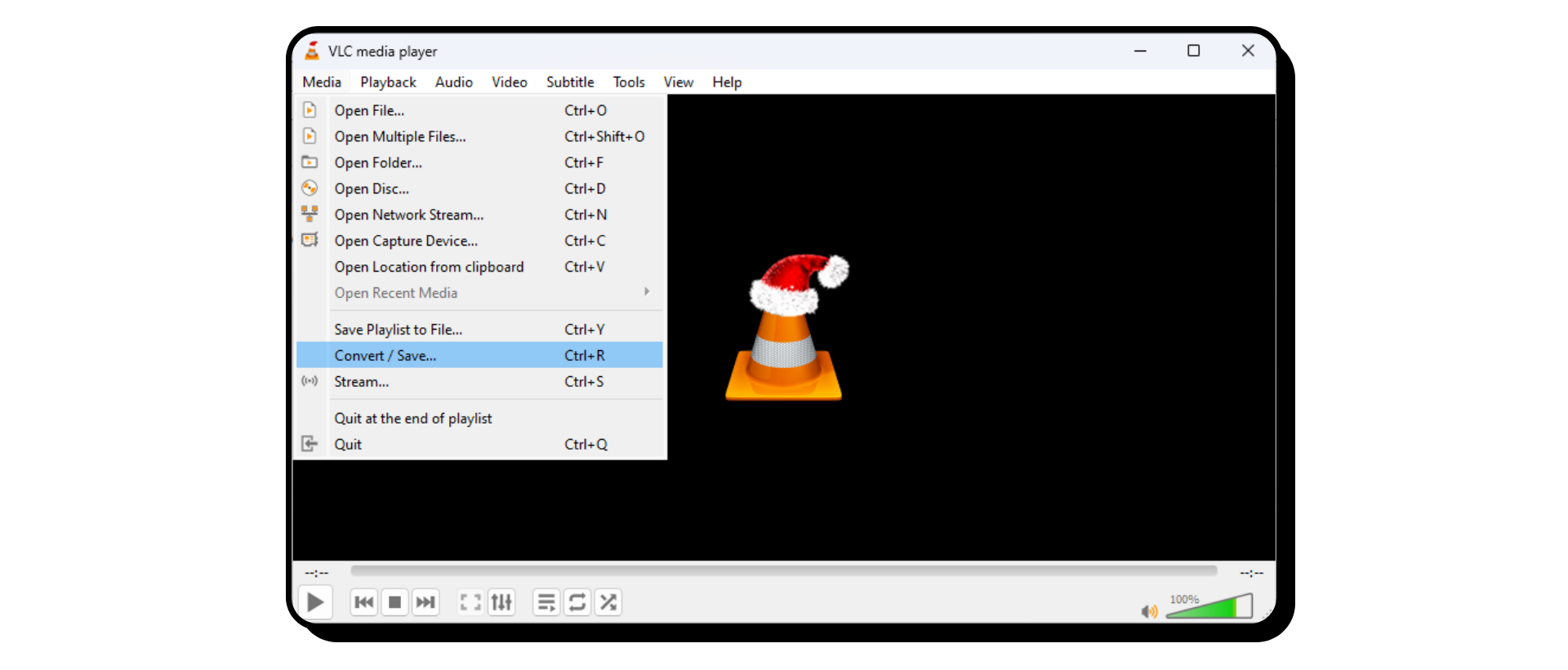Screen dimensions: 1568x670
Task: Click the Network Stream icon
Action: [x=310, y=214]
